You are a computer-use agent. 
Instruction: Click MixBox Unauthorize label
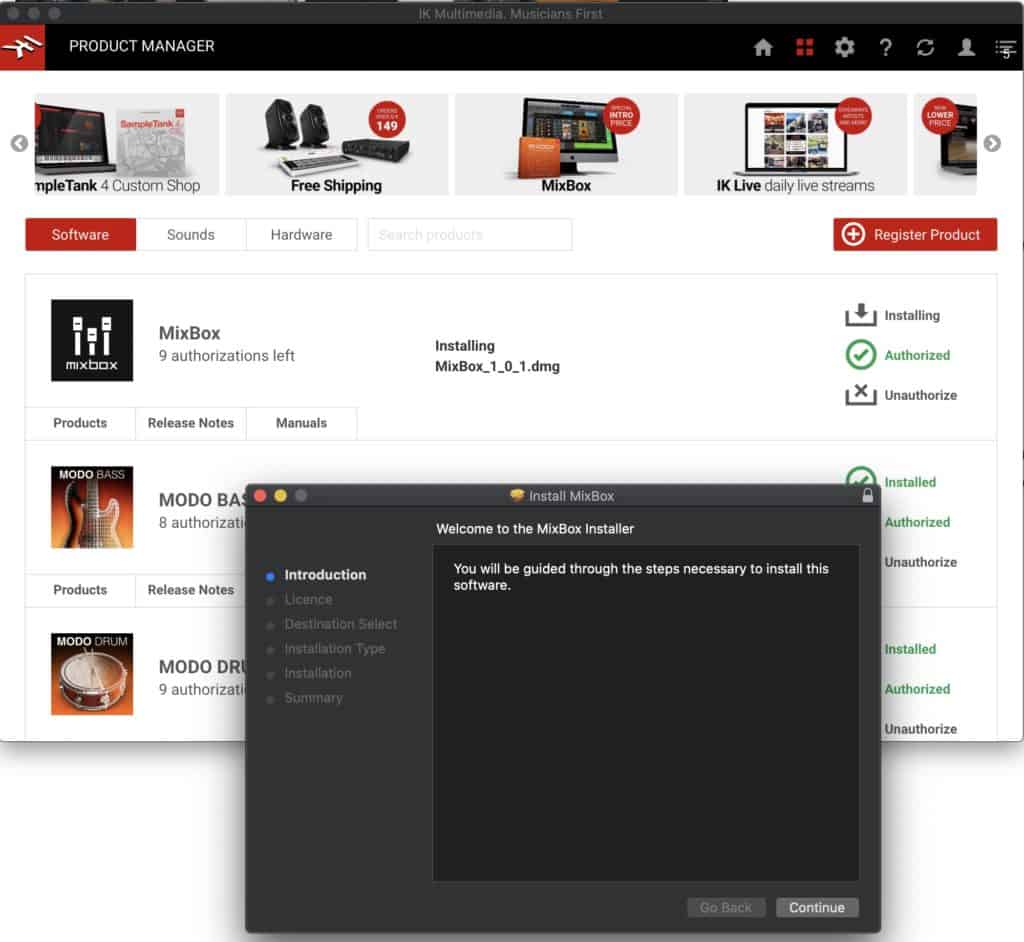point(921,395)
